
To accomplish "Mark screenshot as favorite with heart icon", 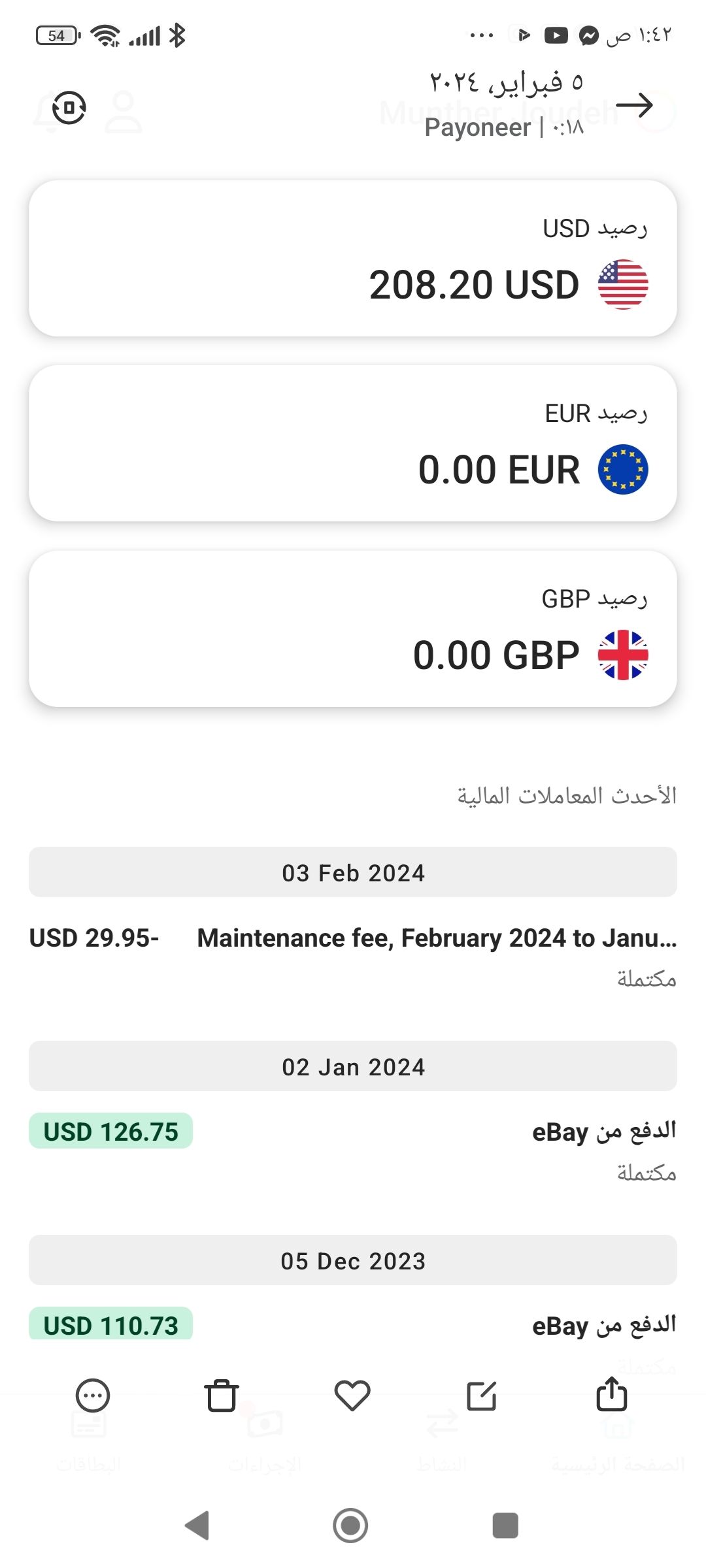I will point(352,1396).
